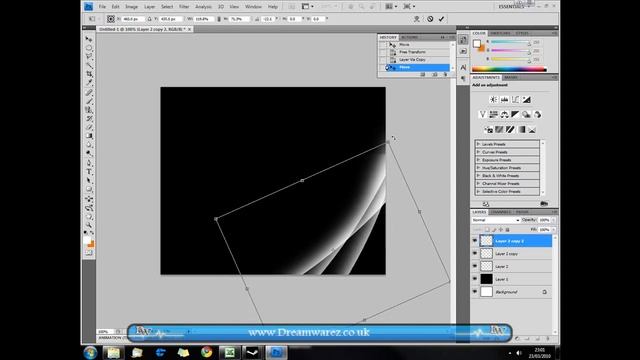Toggle lock transparent pixels in Layers
This screenshot has height=360, width=640.
point(487,230)
